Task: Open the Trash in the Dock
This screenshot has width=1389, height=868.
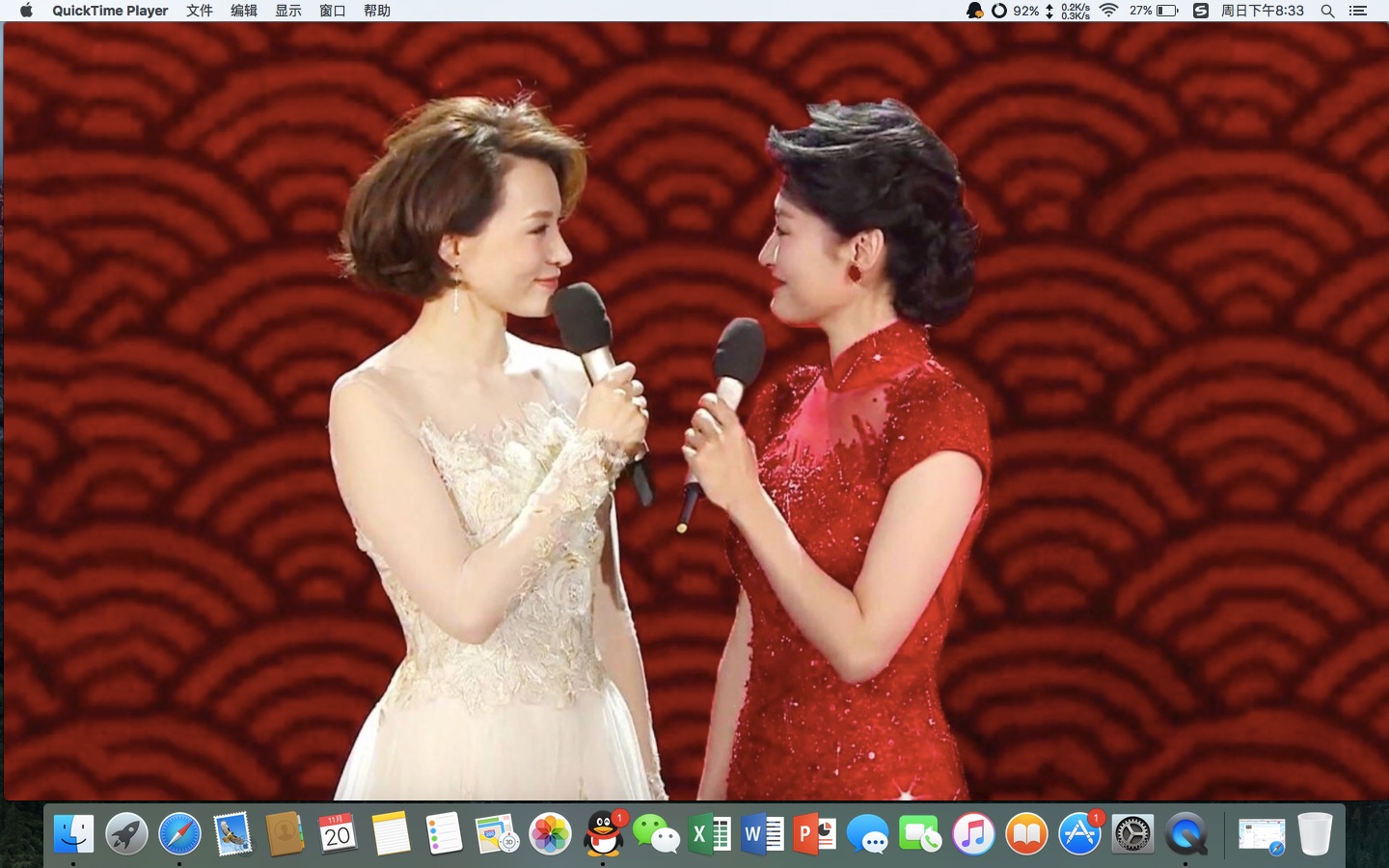Action: (1315, 833)
